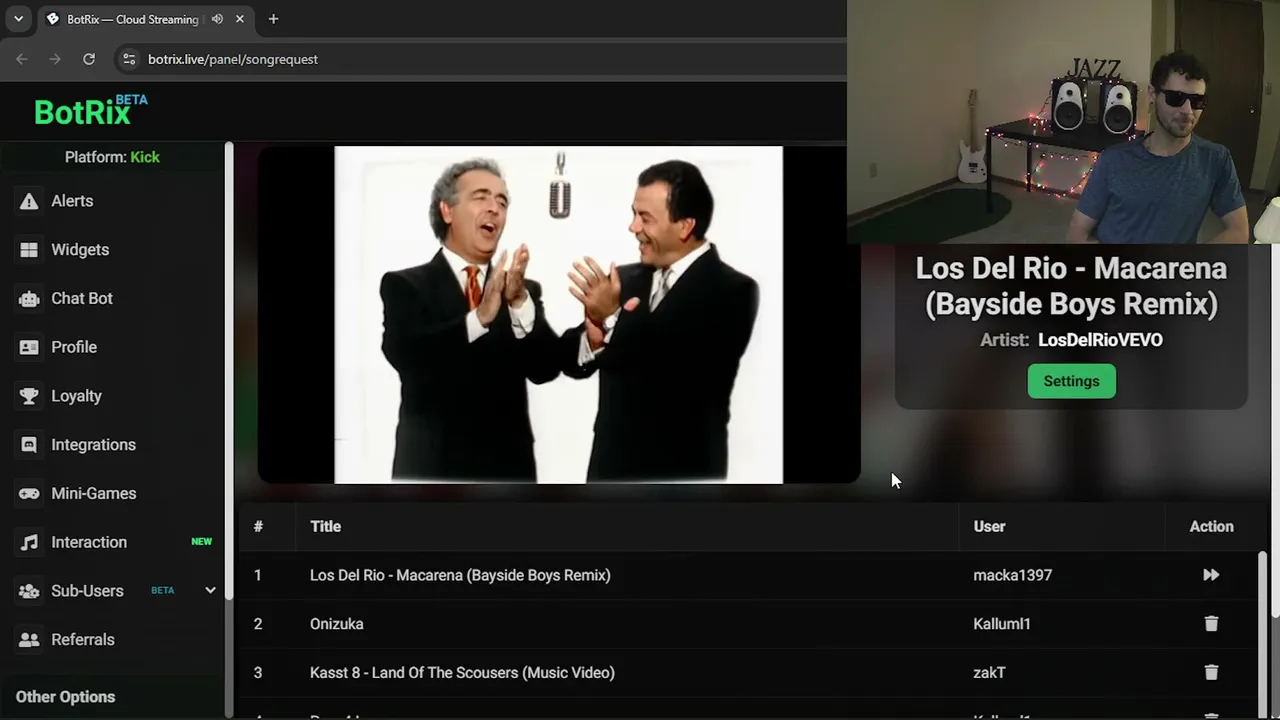This screenshot has width=1280, height=720.
Task: Select the Interaction music note icon
Action: coord(29,542)
